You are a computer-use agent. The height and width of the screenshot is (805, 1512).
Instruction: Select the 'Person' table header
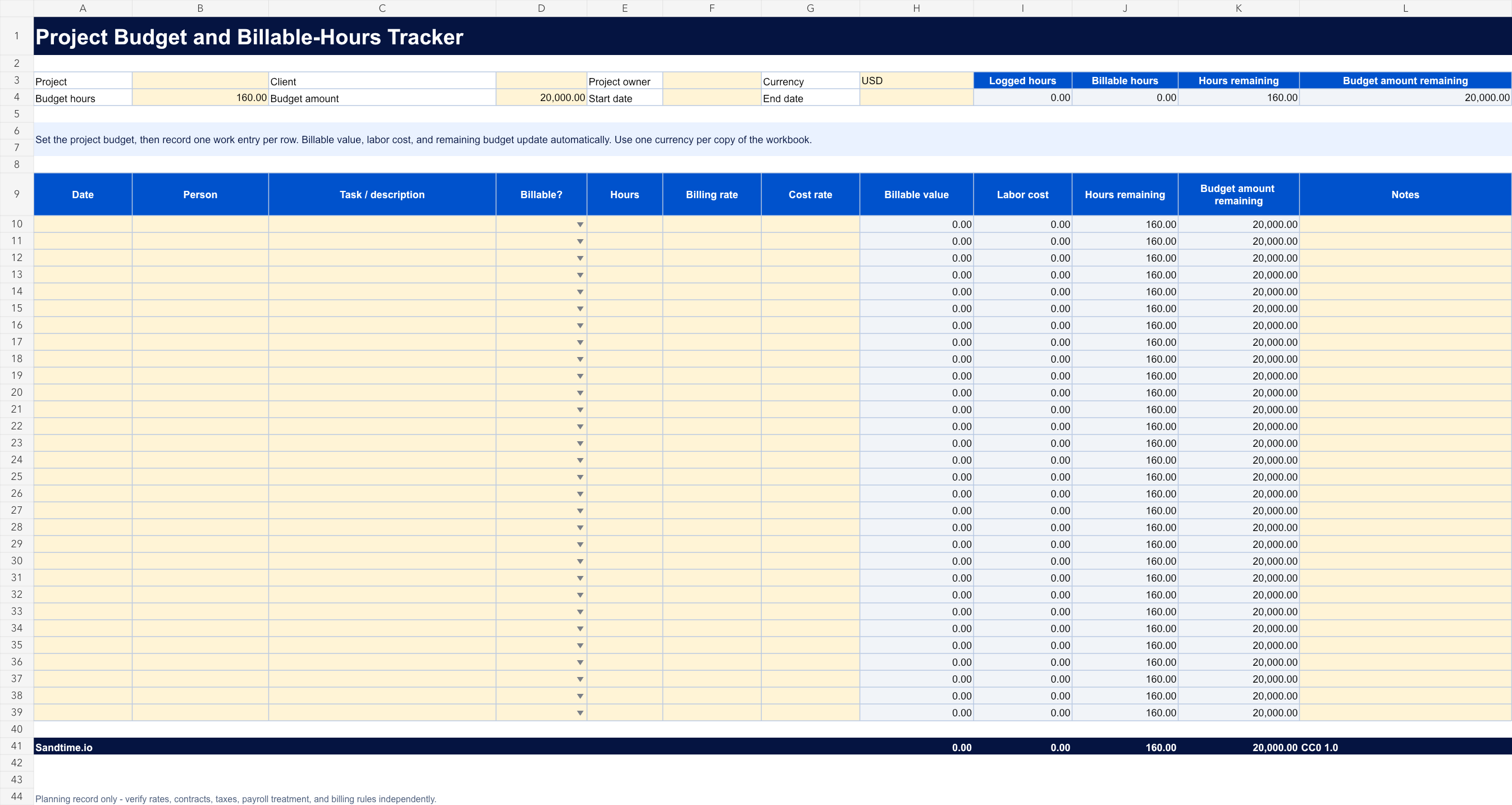[200, 194]
